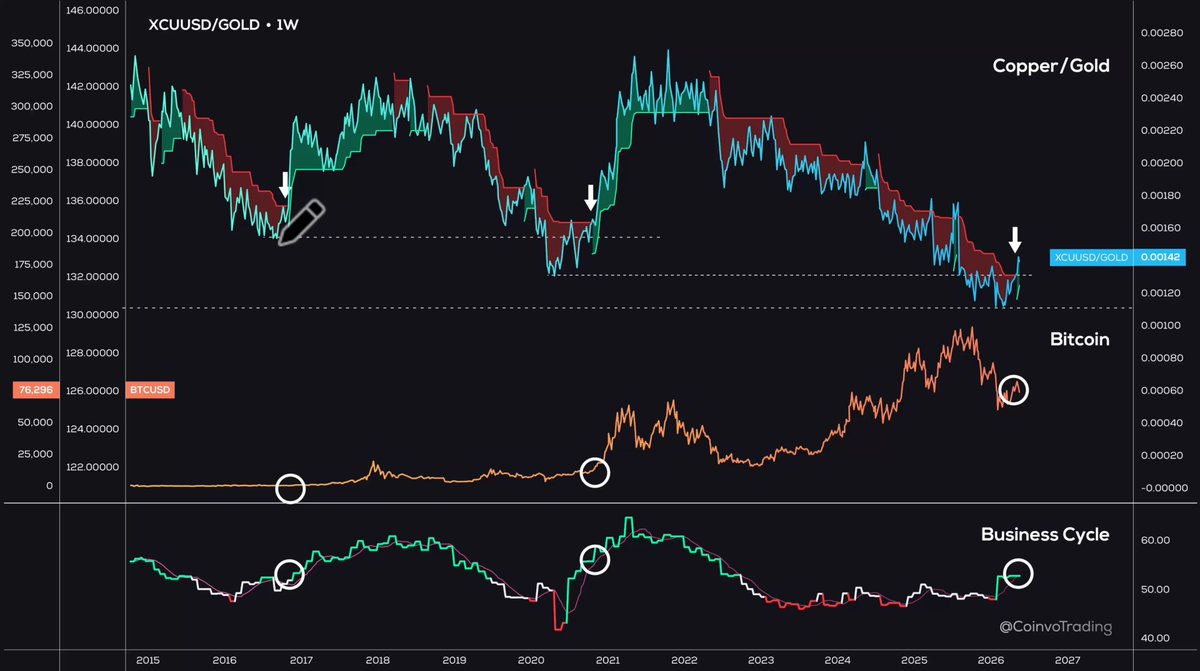Viewport: 1200px width, 671px height.
Task: Click the 225,000 value on the left scale
Action: (x=32, y=201)
